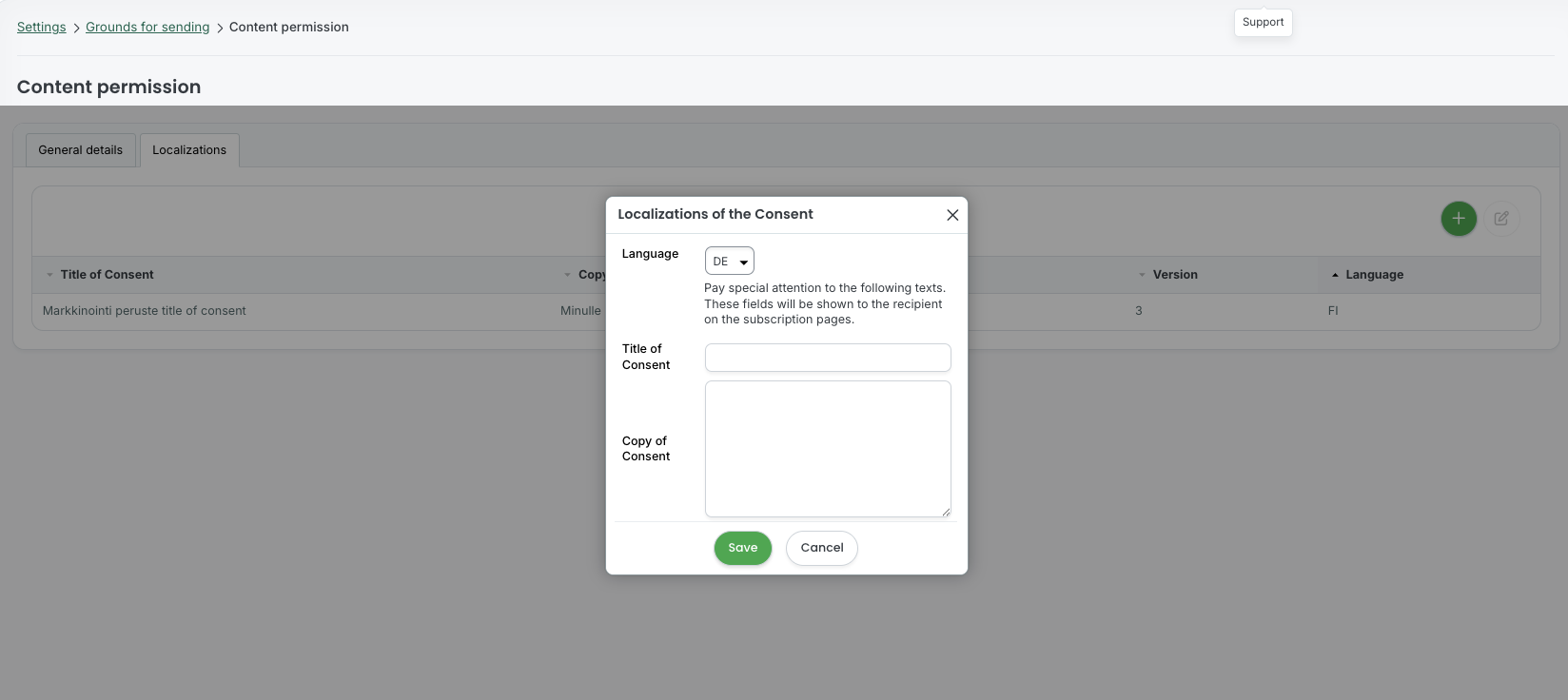This screenshot has width=1568, height=700.
Task: Go to Grounds for sending breadcrumb
Action: tap(147, 28)
